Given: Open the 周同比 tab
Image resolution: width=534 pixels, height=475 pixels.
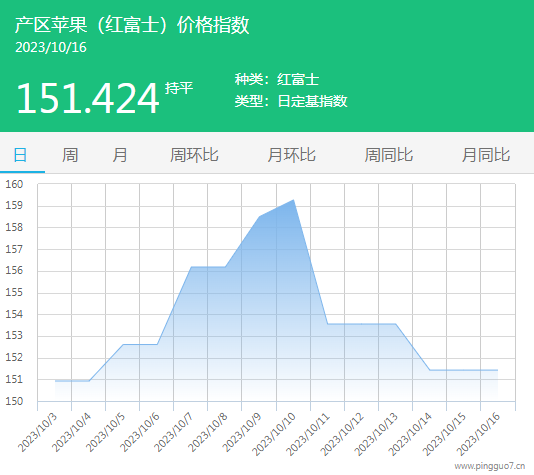Looking at the screenshot, I should [389, 155].
